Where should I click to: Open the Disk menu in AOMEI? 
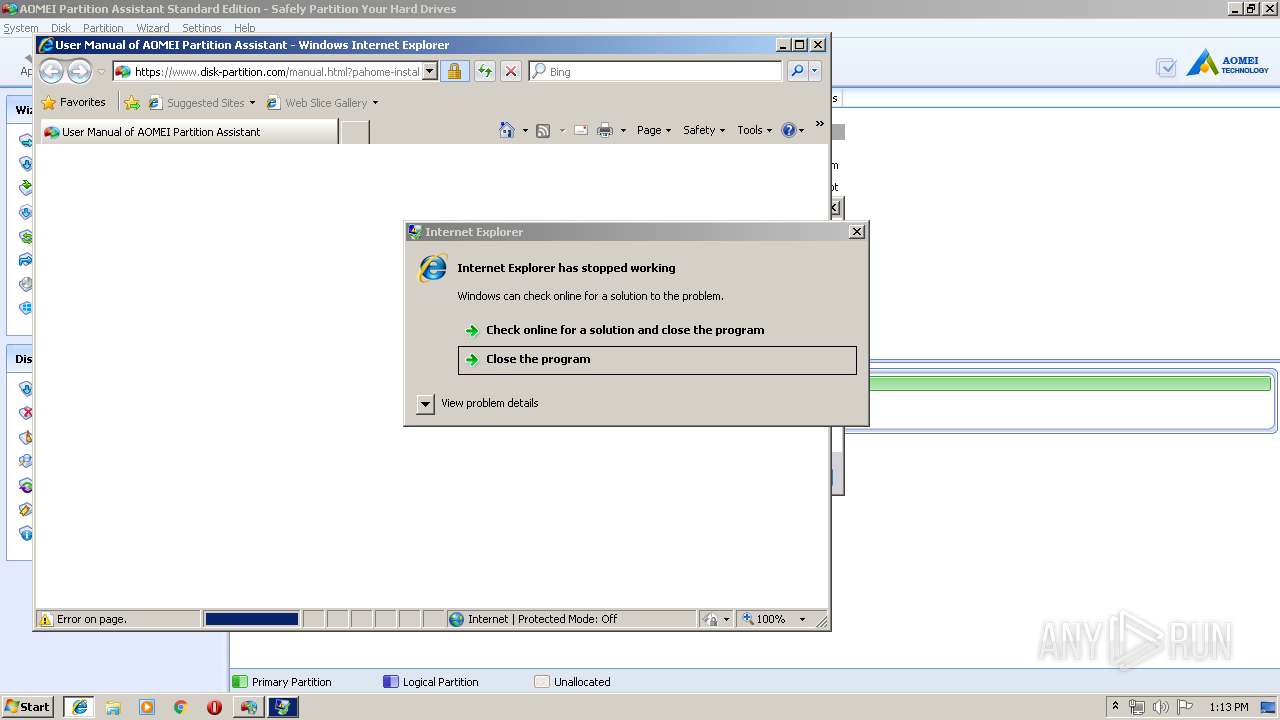point(61,28)
